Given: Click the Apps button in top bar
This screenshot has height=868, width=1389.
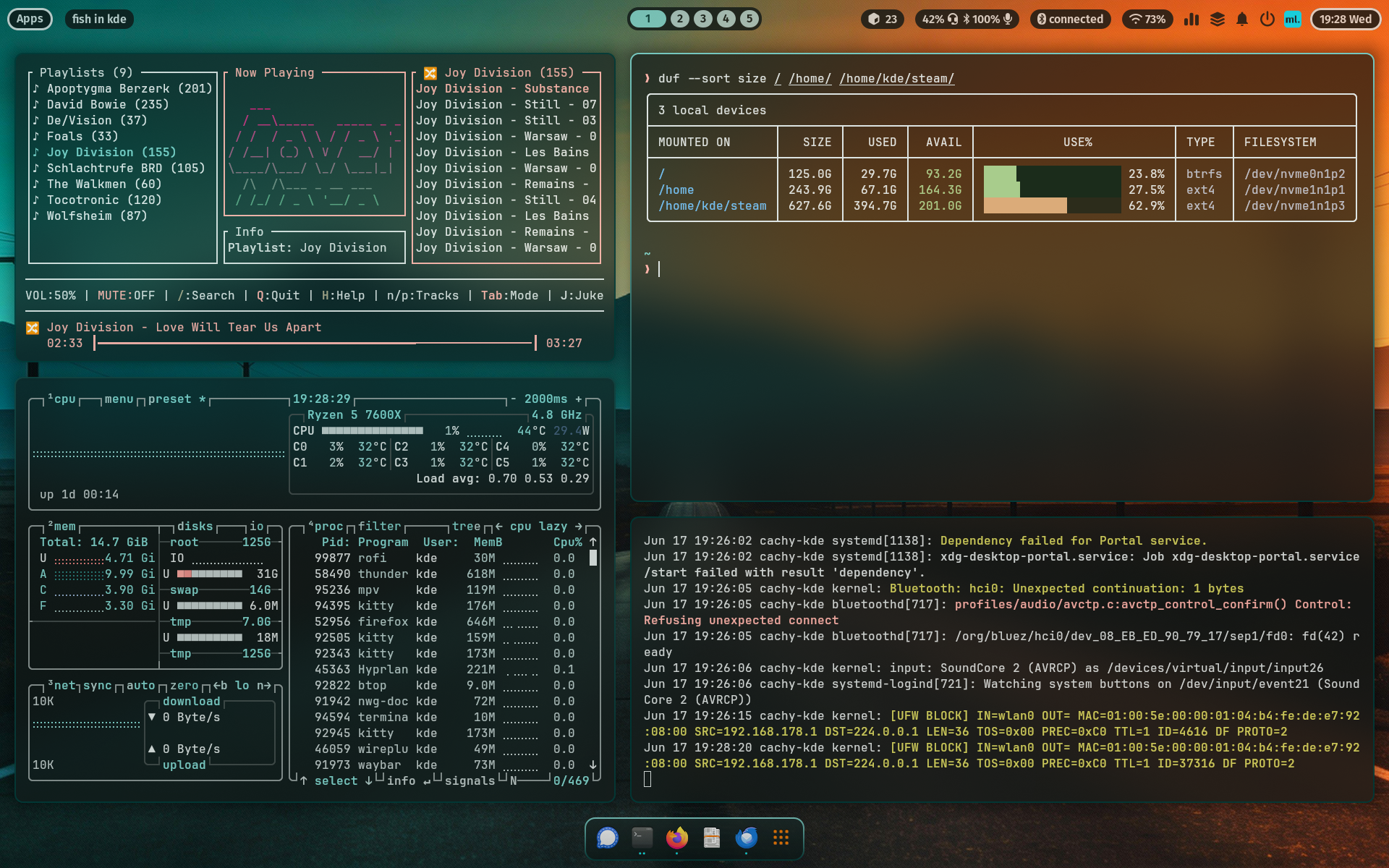Looking at the screenshot, I should [x=30, y=20].
